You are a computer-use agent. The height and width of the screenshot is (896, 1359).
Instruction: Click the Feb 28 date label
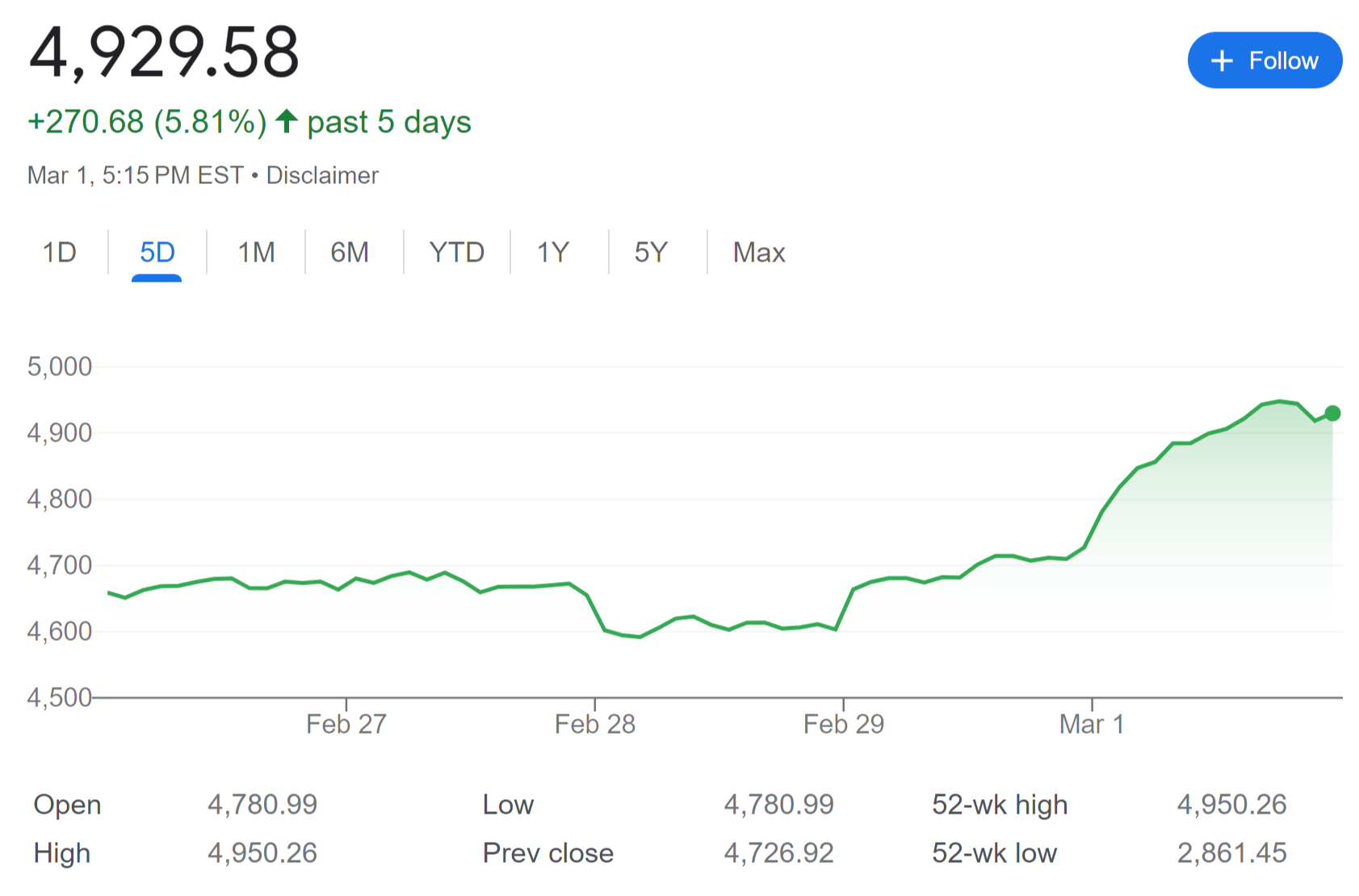[594, 724]
